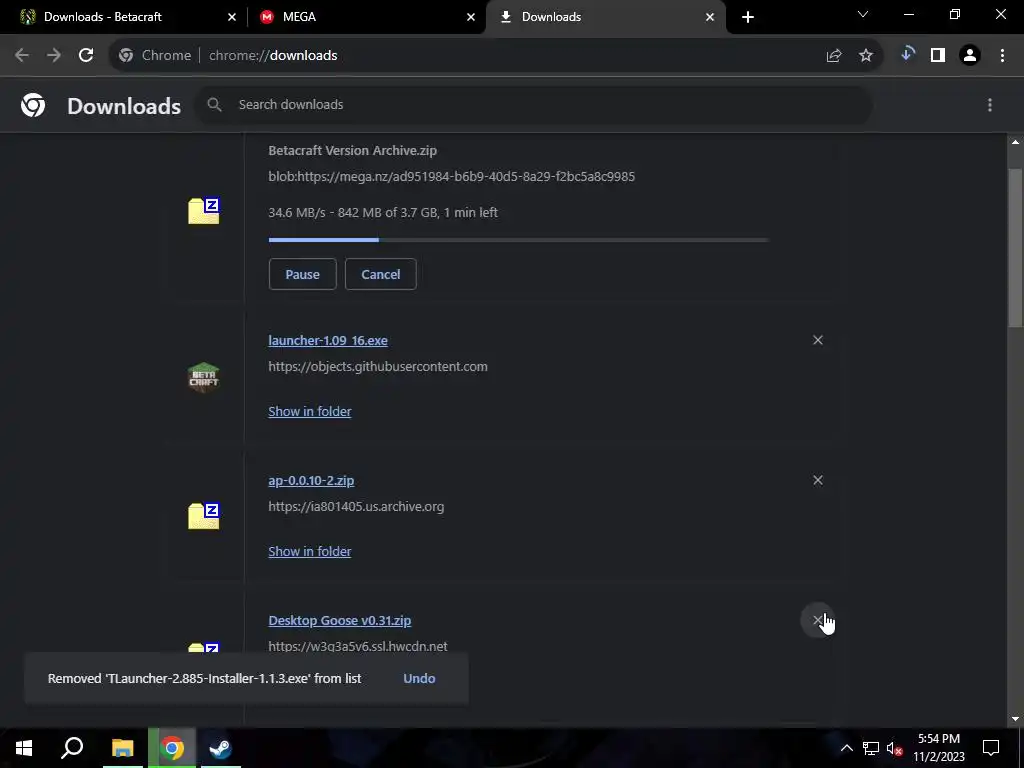Screen dimensions: 1024x768
Task: Cancel the Betacraft Version Archive download
Action: pyautogui.click(x=381, y=274)
